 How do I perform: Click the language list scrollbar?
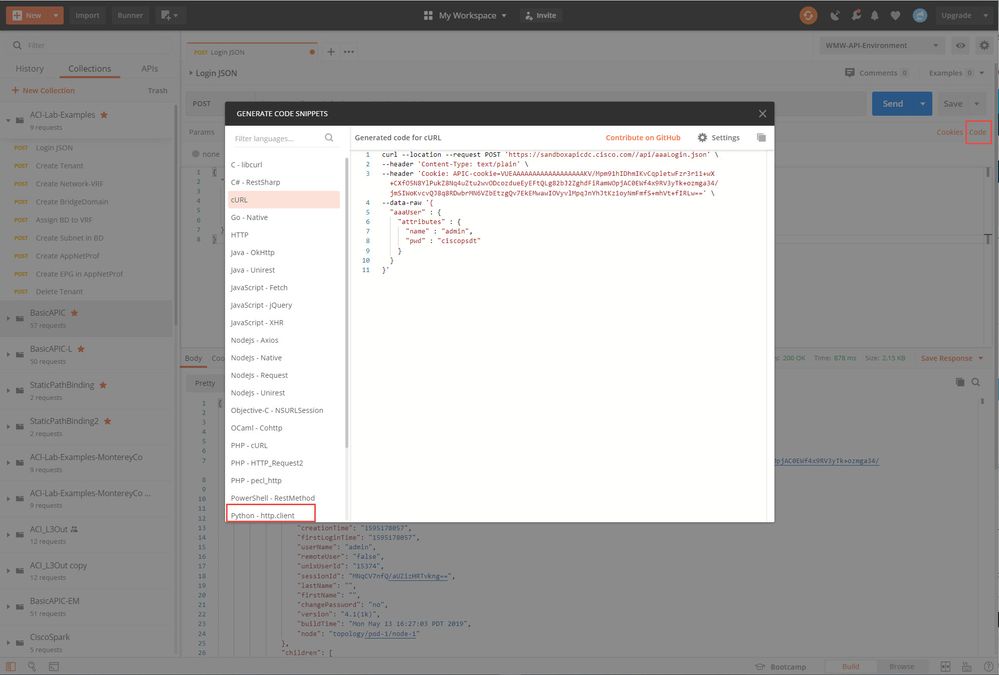[x=347, y=303]
